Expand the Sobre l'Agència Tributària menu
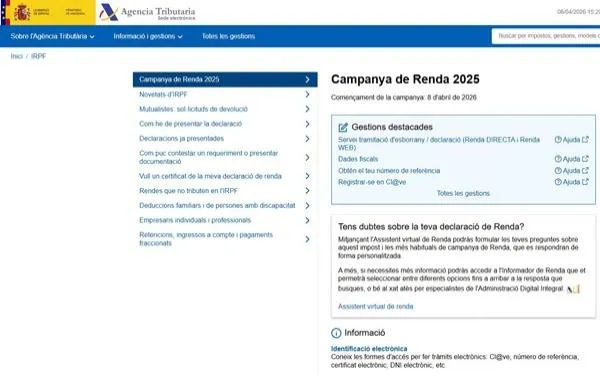This screenshot has width=600, height=375. pyautogui.click(x=52, y=36)
